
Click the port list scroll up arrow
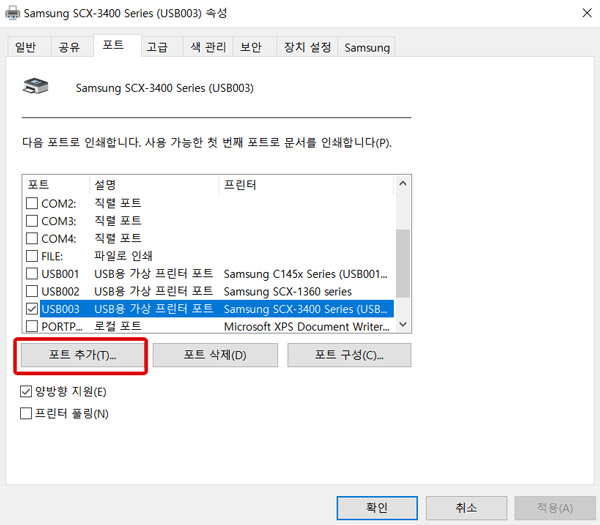[x=402, y=184]
